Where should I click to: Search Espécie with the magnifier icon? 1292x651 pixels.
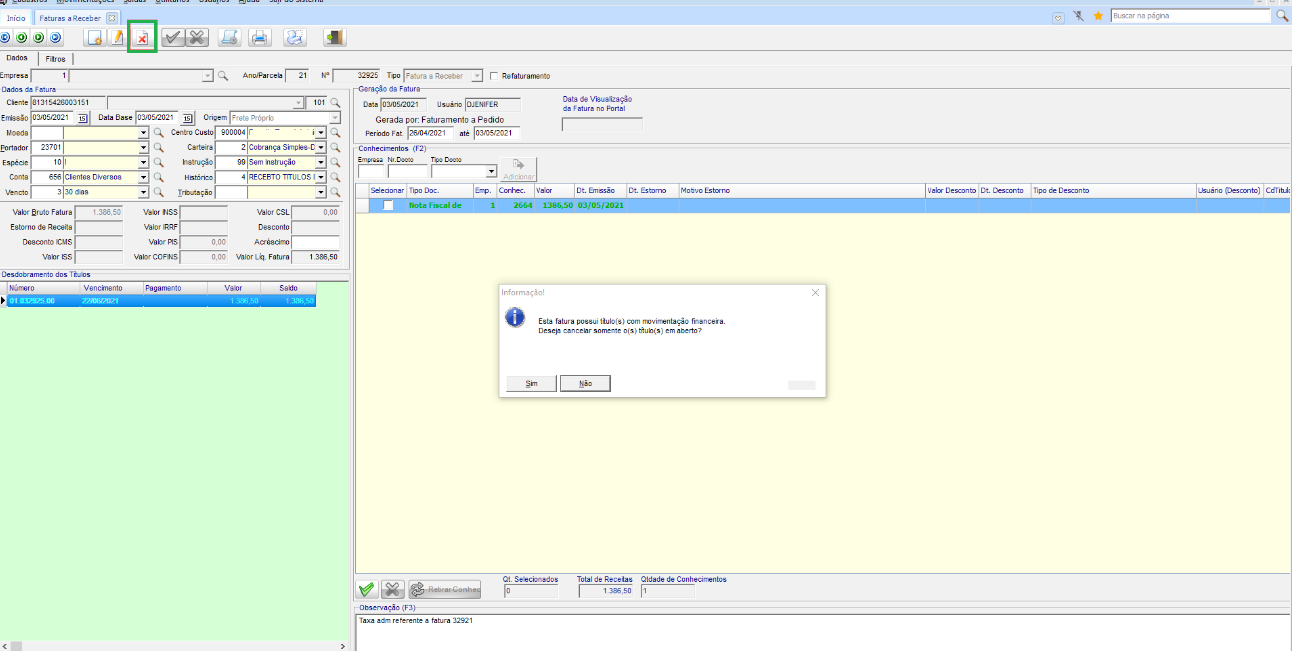(x=158, y=163)
